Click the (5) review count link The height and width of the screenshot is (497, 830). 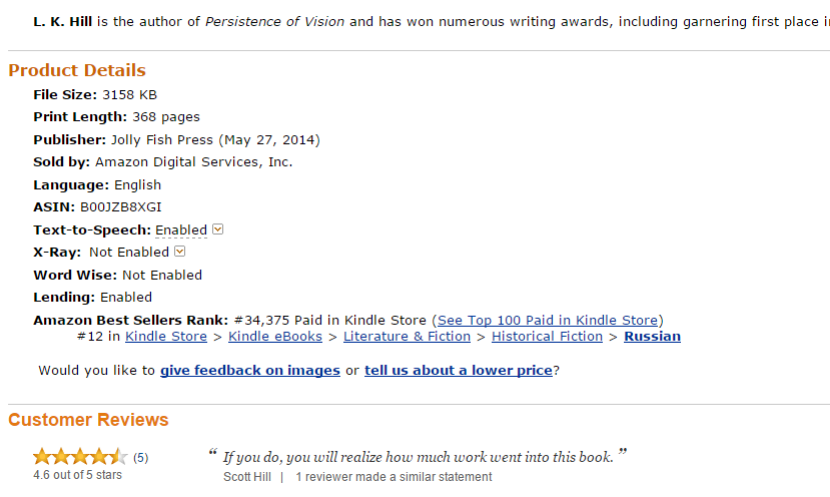[141, 458]
